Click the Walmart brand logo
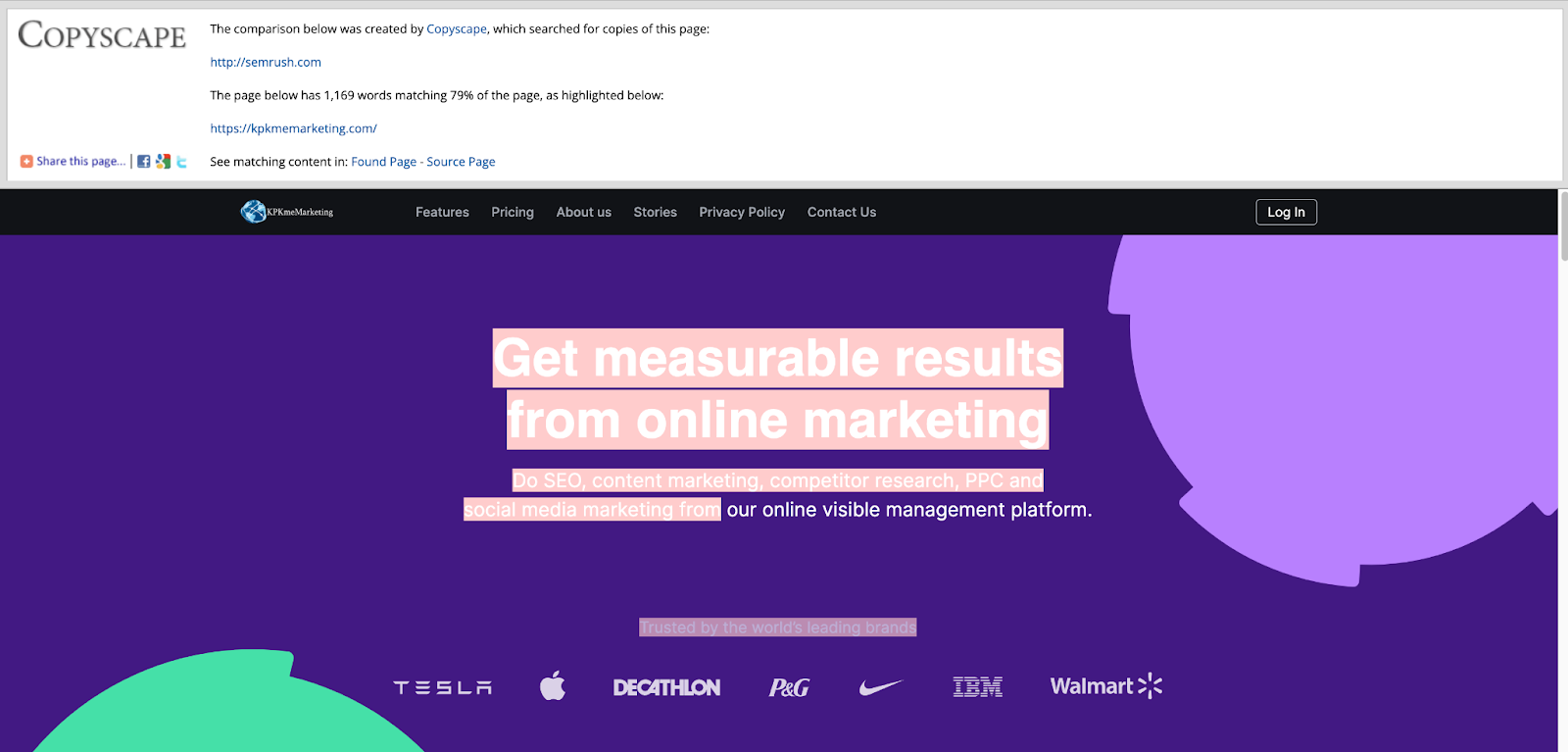The width and height of the screenshot is (1568, 752). (1105, 686)
